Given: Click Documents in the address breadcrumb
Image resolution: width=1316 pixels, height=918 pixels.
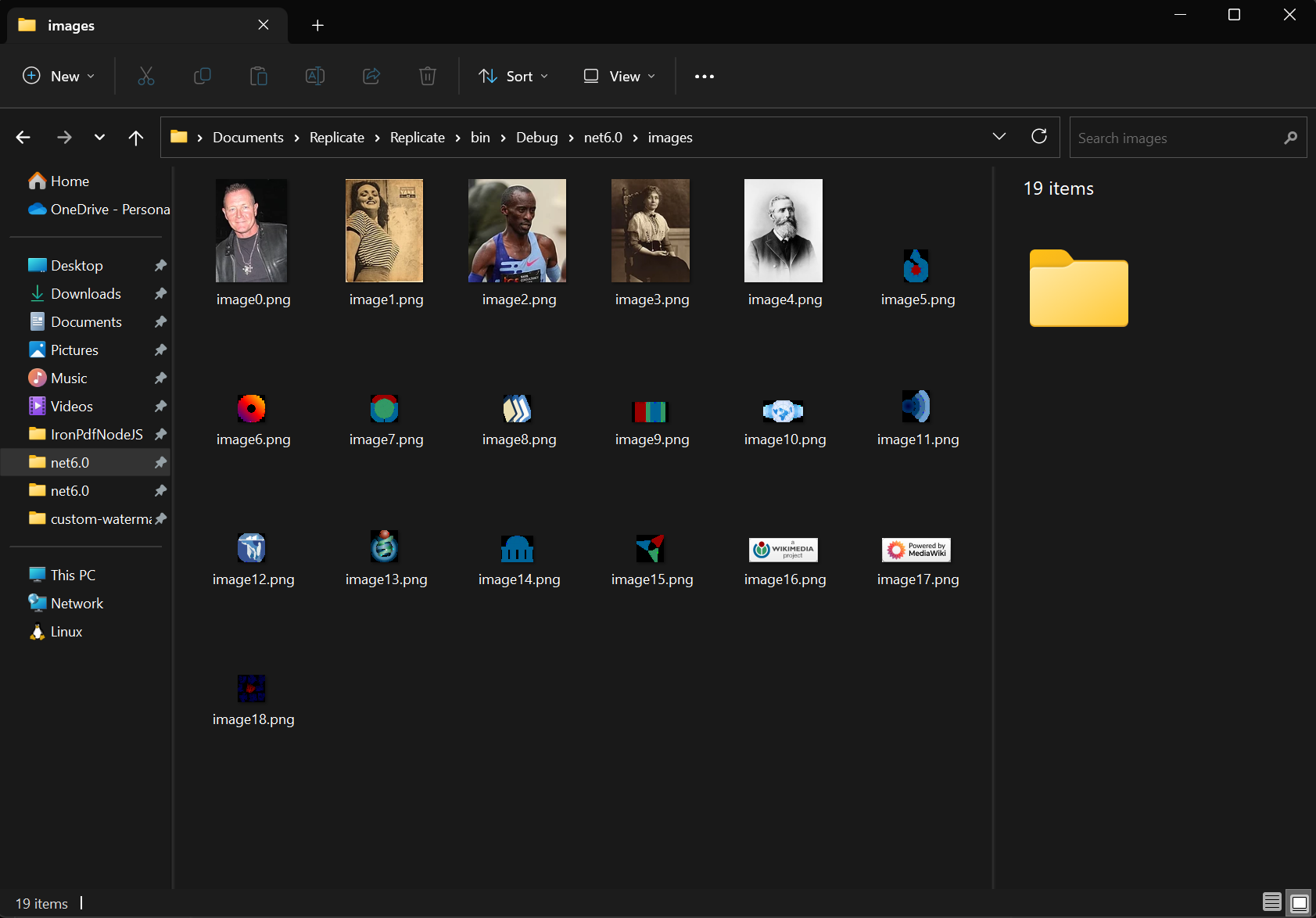Looking at the screenshot, I should tap(248, 138).
